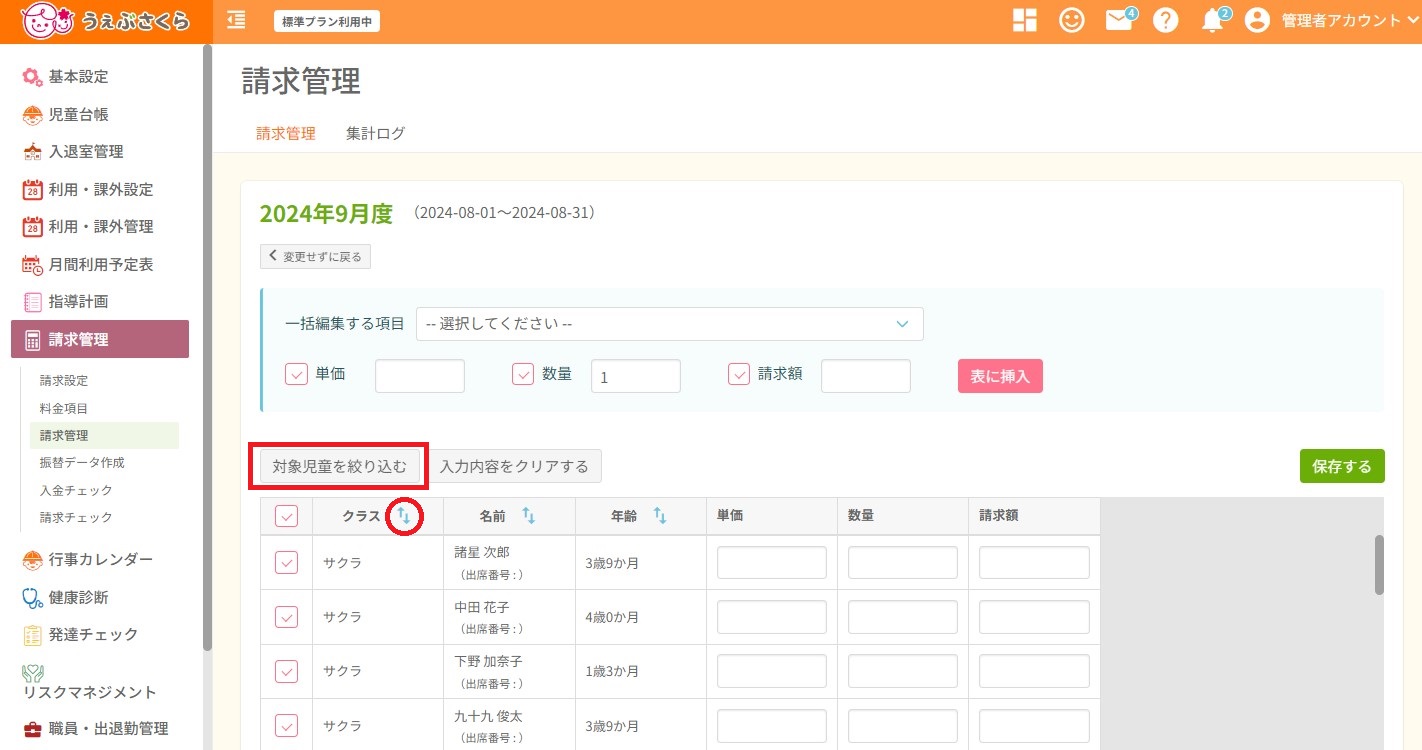Open 入金チェック submenu item
The height and width of the screenshot is (750, 1422).
click(76, 490)
